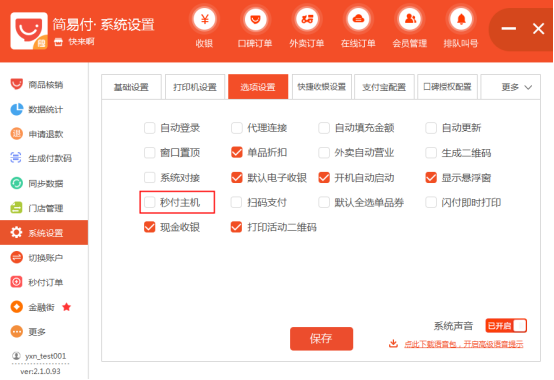Check the 秒付主机 checkbox
554x380 pixels.
pos(149,202)
